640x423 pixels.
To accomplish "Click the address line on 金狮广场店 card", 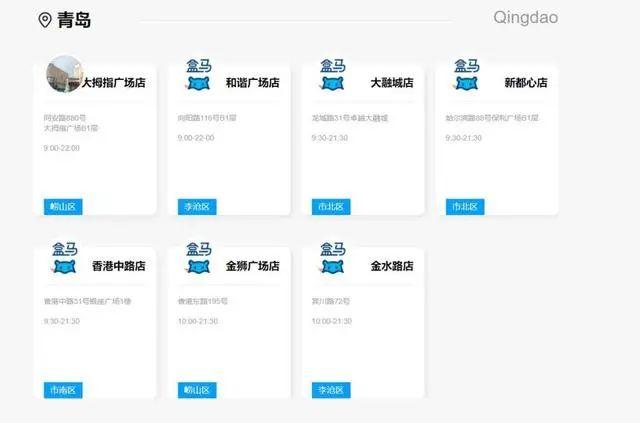I will (x=203, y=301).
